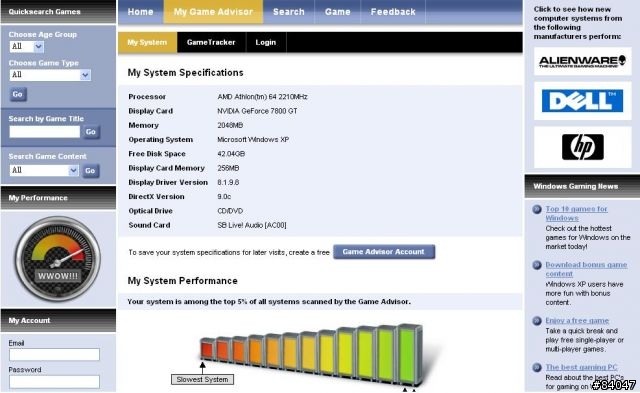640x393 pixels.
Task: Go to the Game tab
Action: coord(338,12)
